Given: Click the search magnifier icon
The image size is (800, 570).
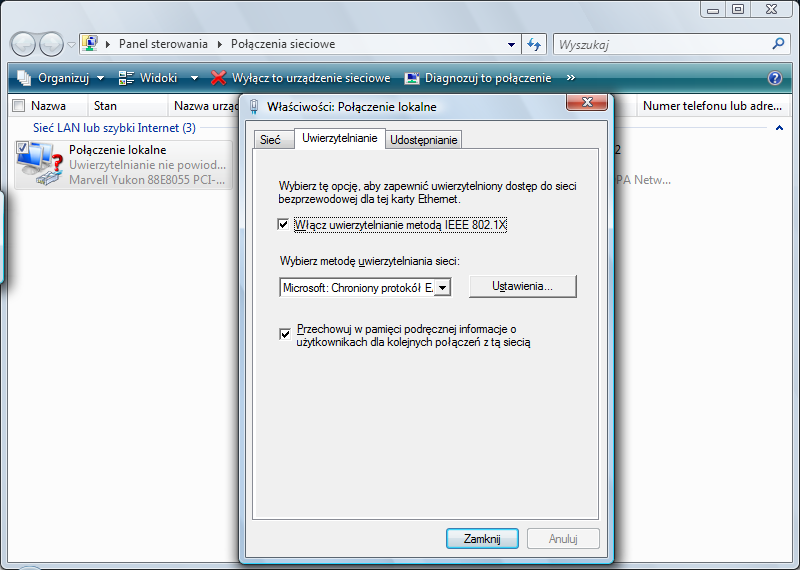Looking at the screenshot, I should 779,44.
